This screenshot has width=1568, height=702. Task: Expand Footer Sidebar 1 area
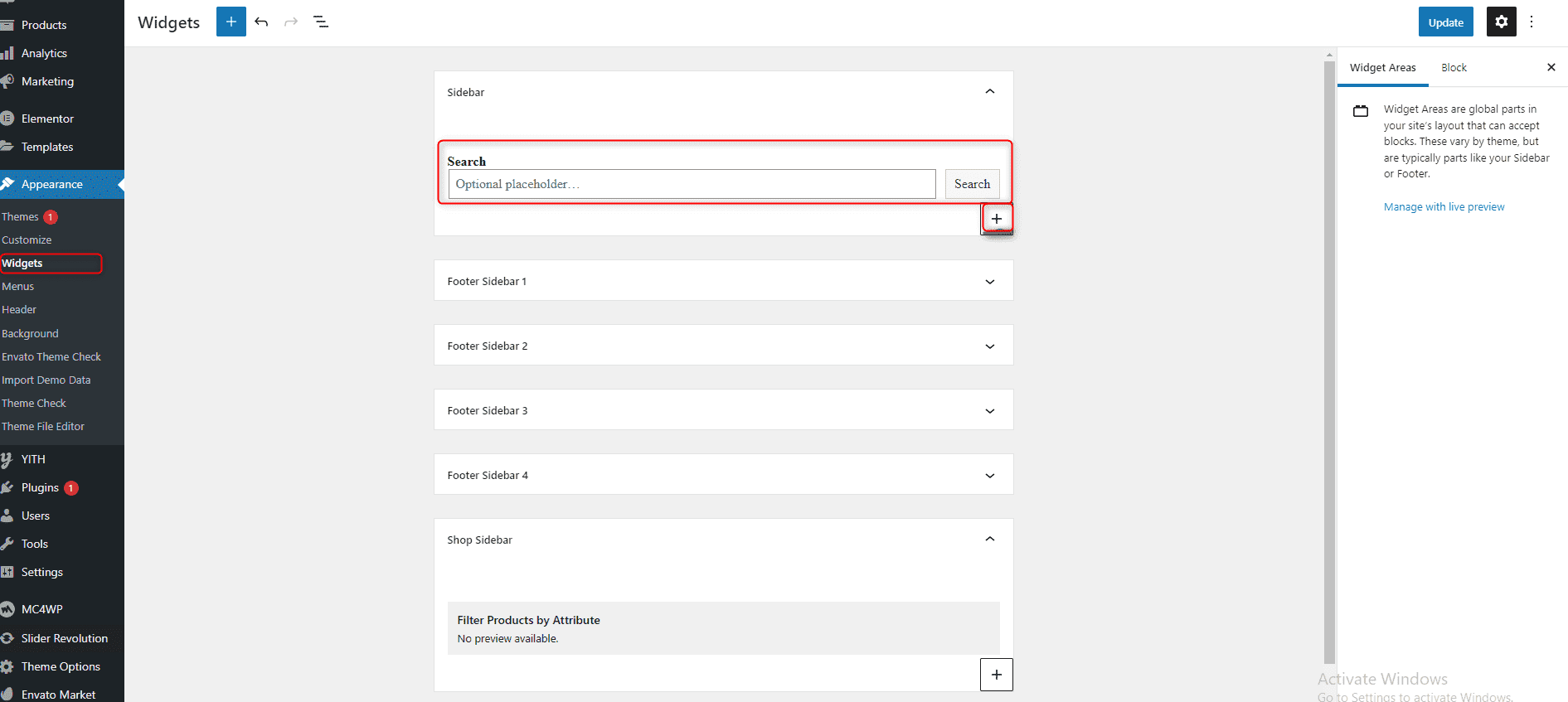point(989,282)
